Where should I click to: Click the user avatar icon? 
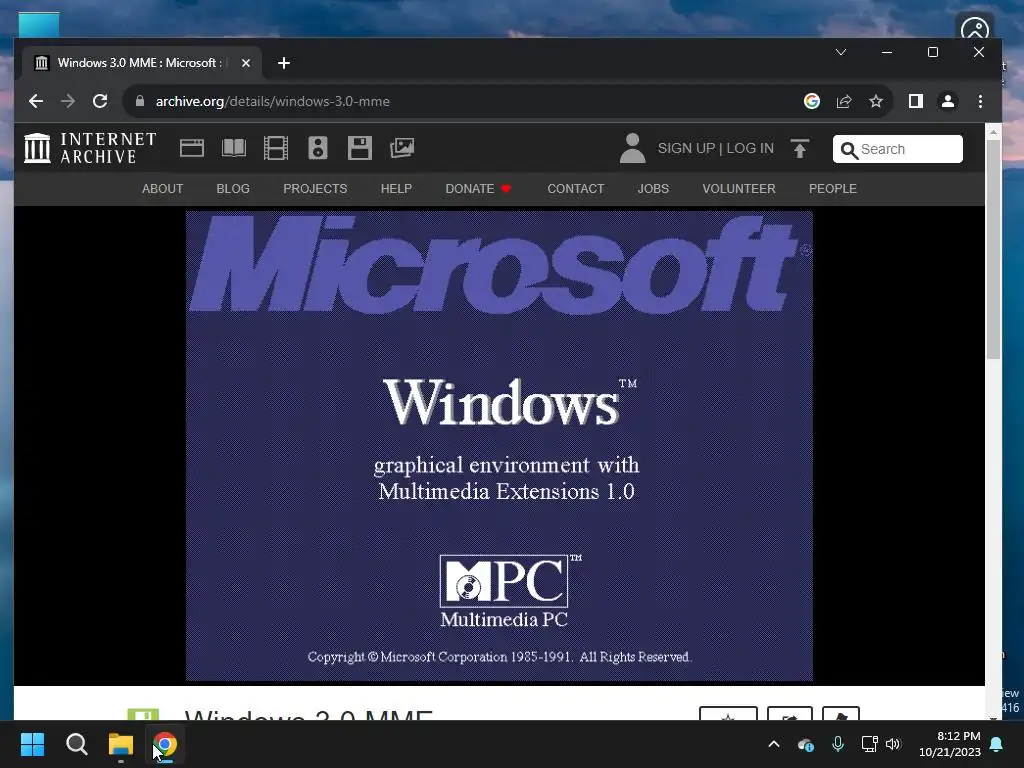pos(632,148)
